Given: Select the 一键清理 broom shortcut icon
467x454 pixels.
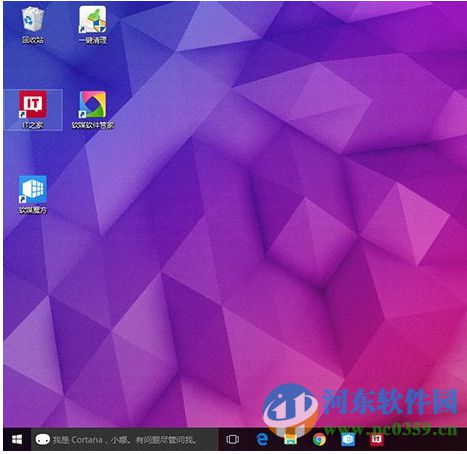Looking at the screenshot, I should (93, 25).
